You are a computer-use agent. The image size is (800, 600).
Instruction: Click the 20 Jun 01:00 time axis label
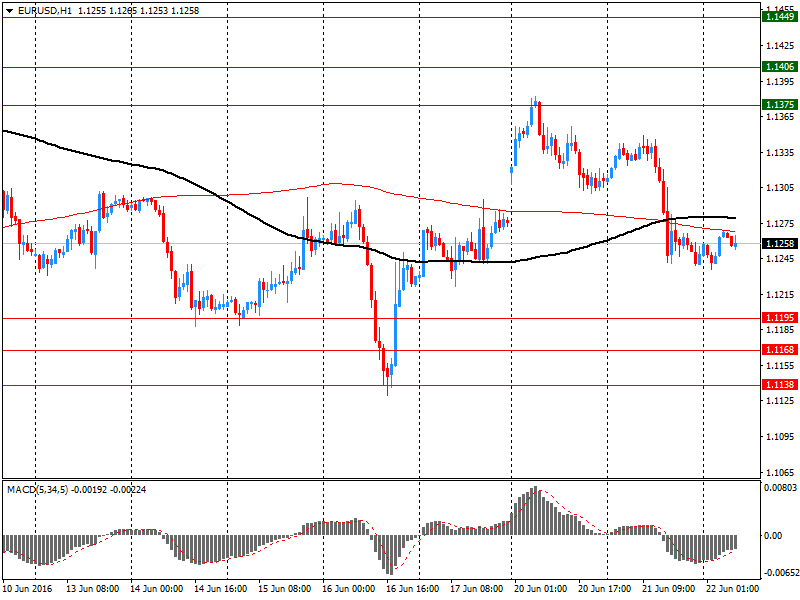pyautogui.click(x=540, y=588)
